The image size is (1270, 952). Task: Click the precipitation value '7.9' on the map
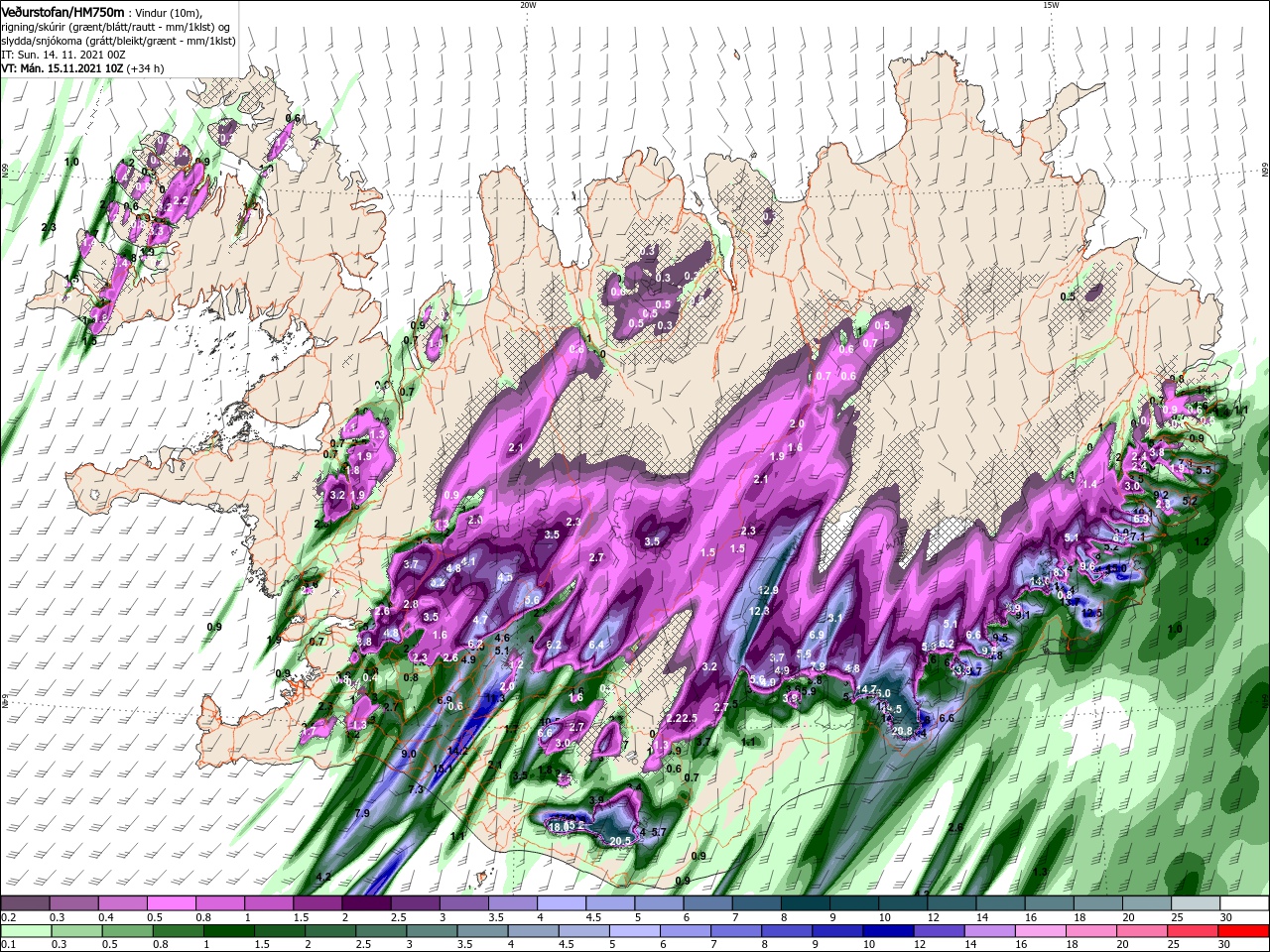point(362,813)
